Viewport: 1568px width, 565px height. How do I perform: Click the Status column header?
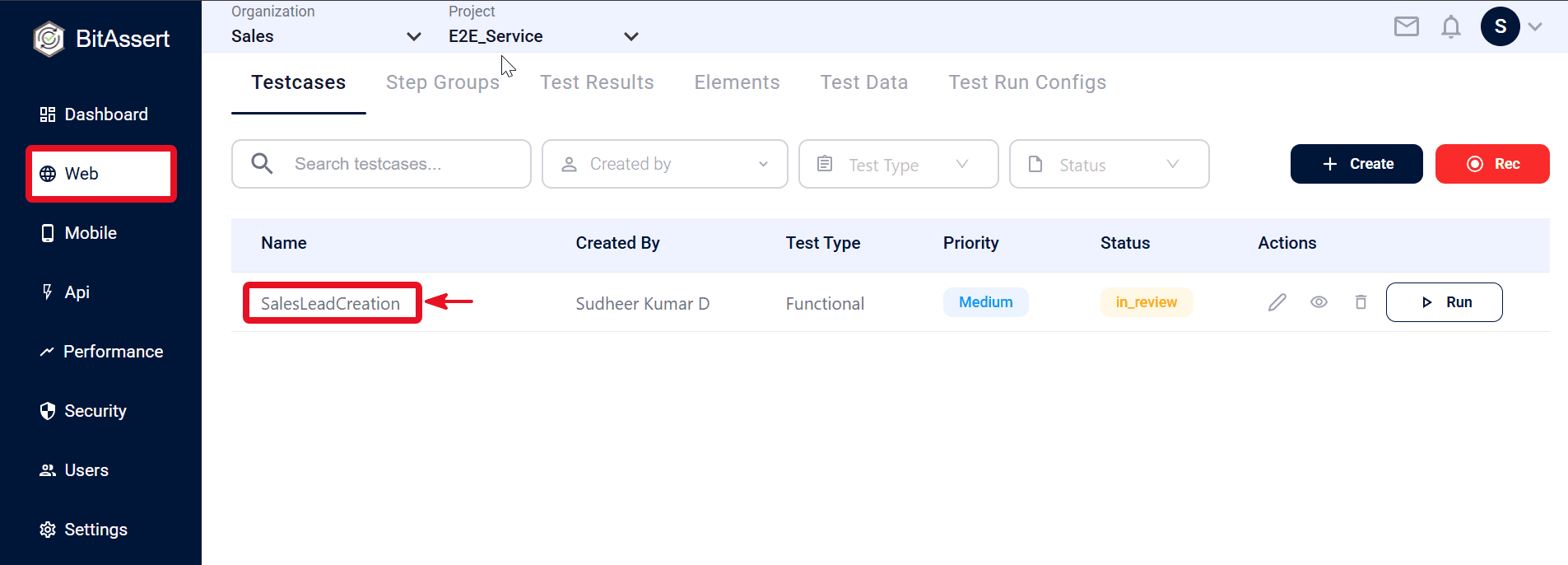(1125, 243)
